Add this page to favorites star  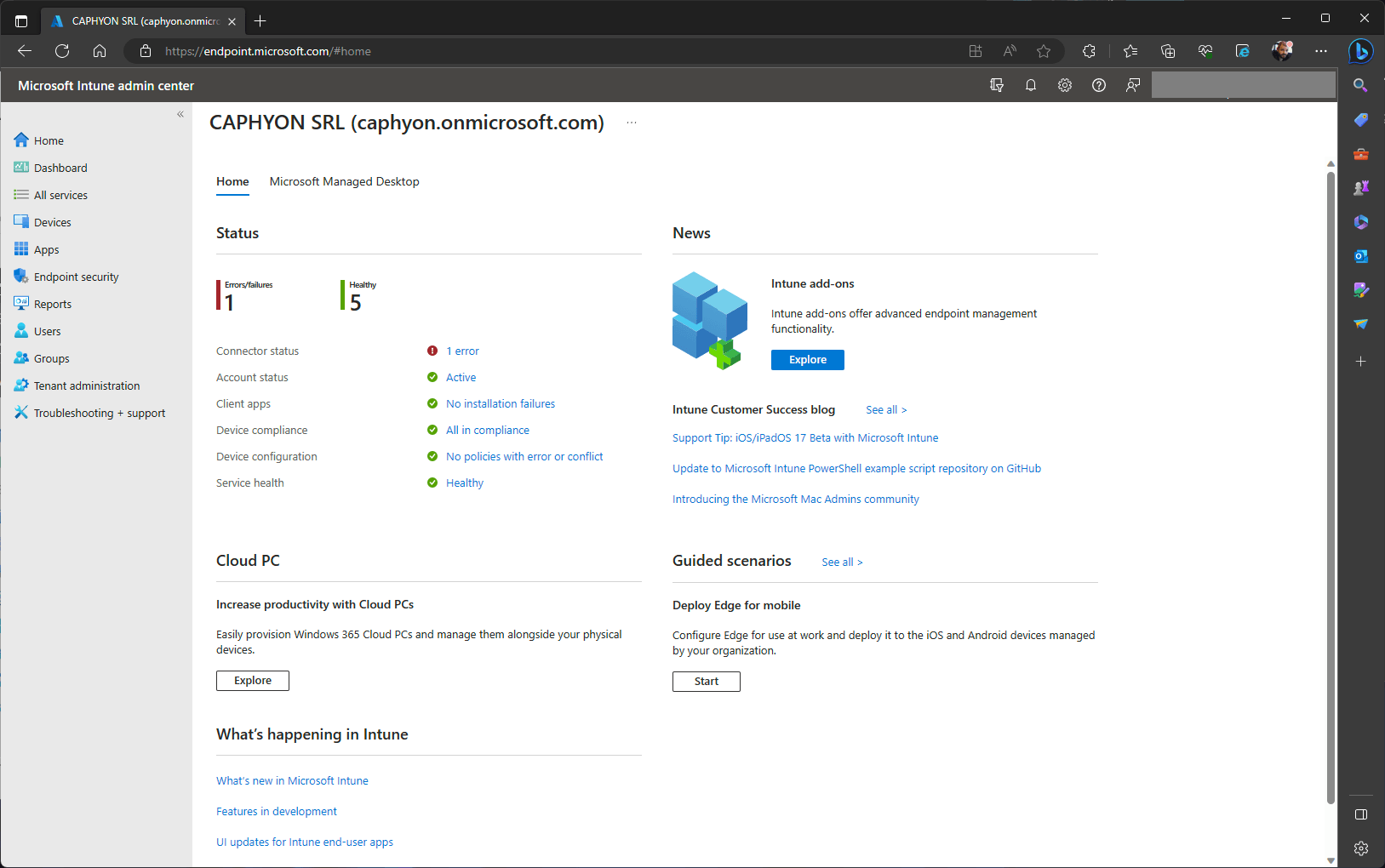1044,51
